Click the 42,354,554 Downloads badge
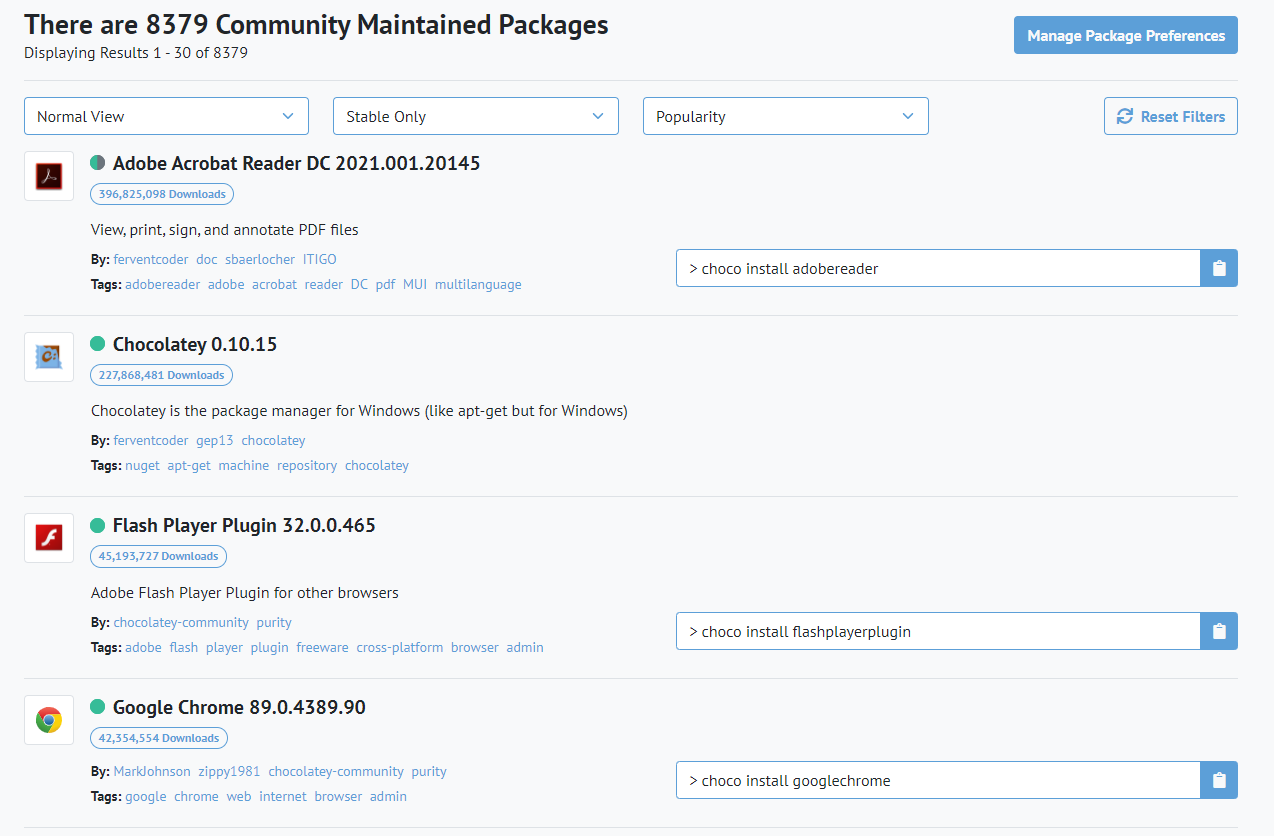This screenshot has height=836, width=1274. pyautogui.click(x=158, y=738)
